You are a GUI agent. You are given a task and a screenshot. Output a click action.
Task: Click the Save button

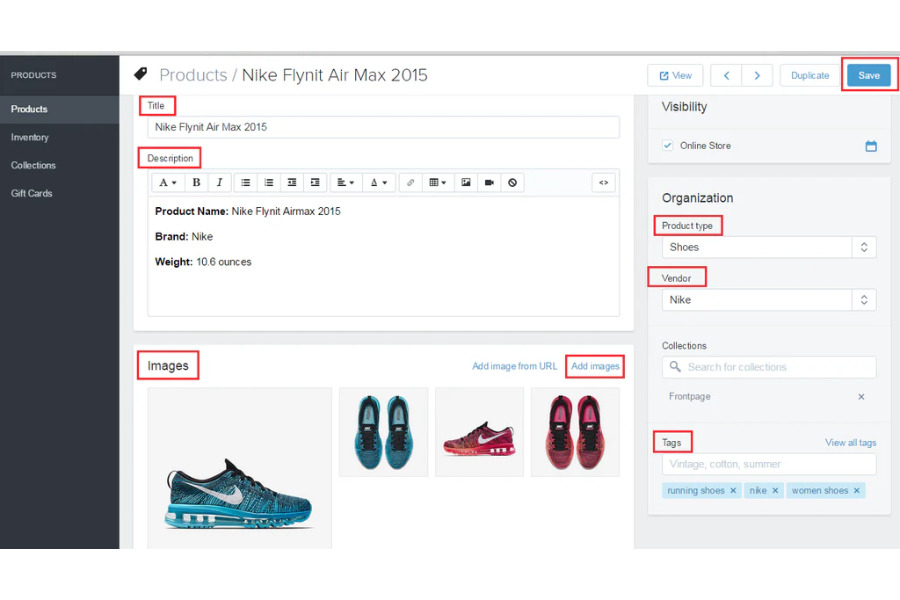[868, 76]
